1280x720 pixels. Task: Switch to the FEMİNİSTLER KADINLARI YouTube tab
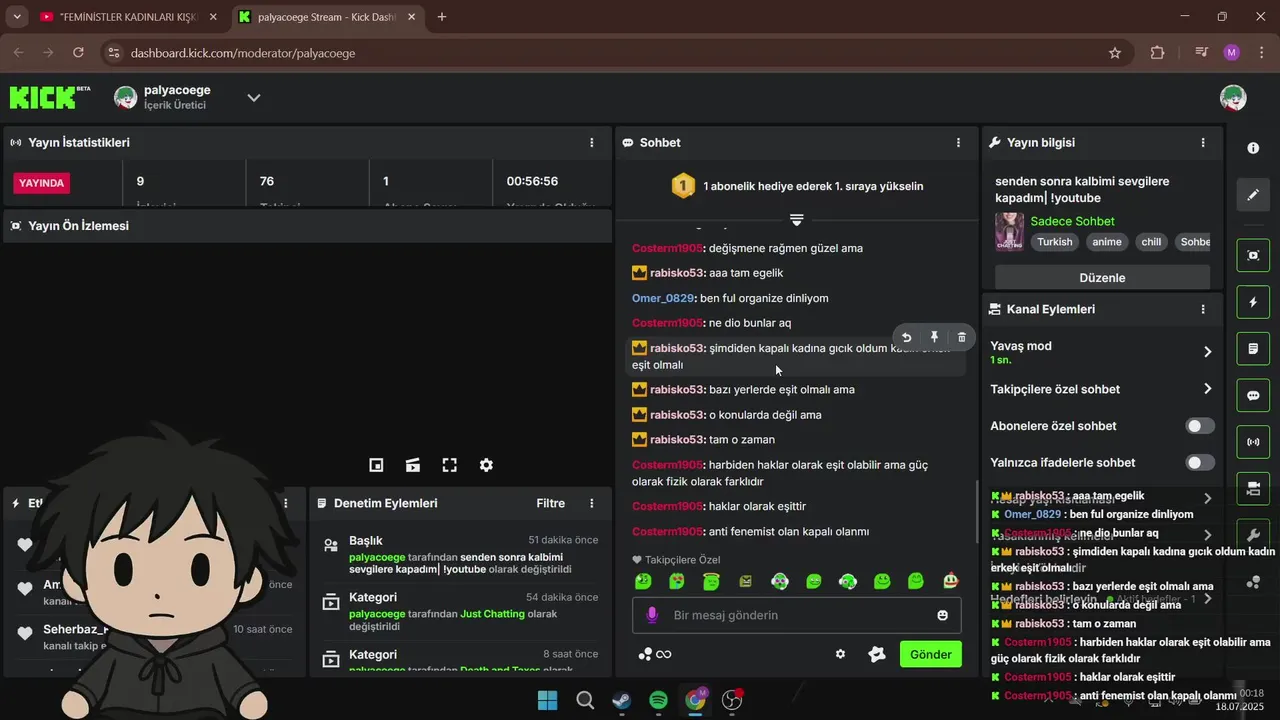[130, 17]
